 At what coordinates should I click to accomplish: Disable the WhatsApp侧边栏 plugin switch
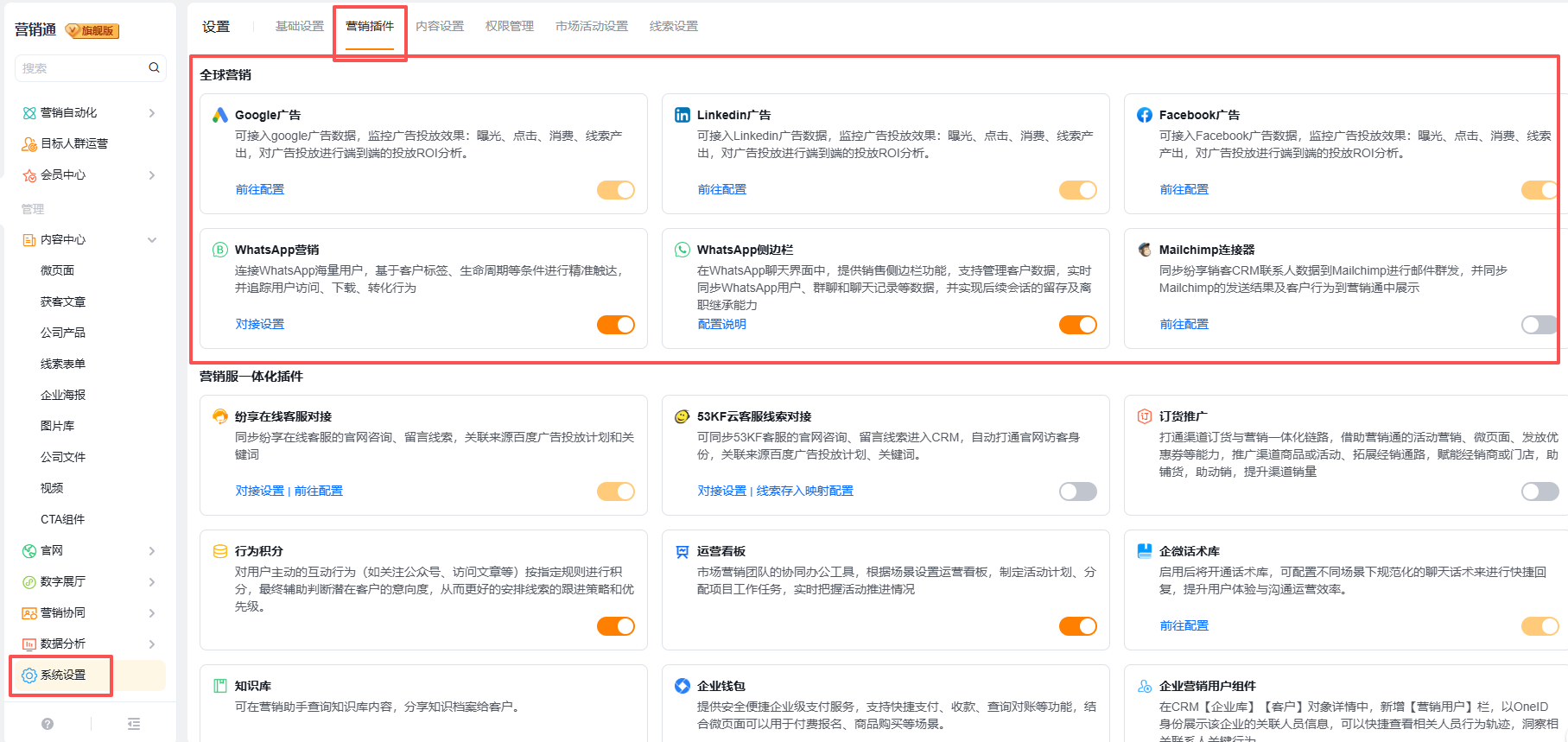click(x=1078, y=325)
